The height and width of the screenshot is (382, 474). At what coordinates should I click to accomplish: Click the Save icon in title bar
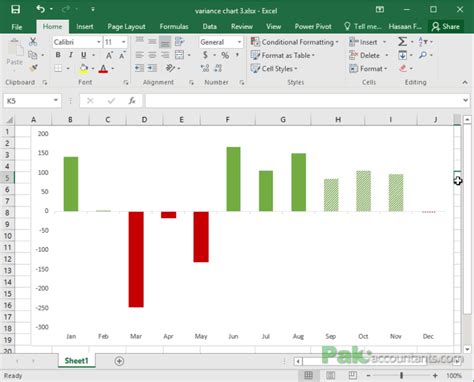click(x=15, y=9)
